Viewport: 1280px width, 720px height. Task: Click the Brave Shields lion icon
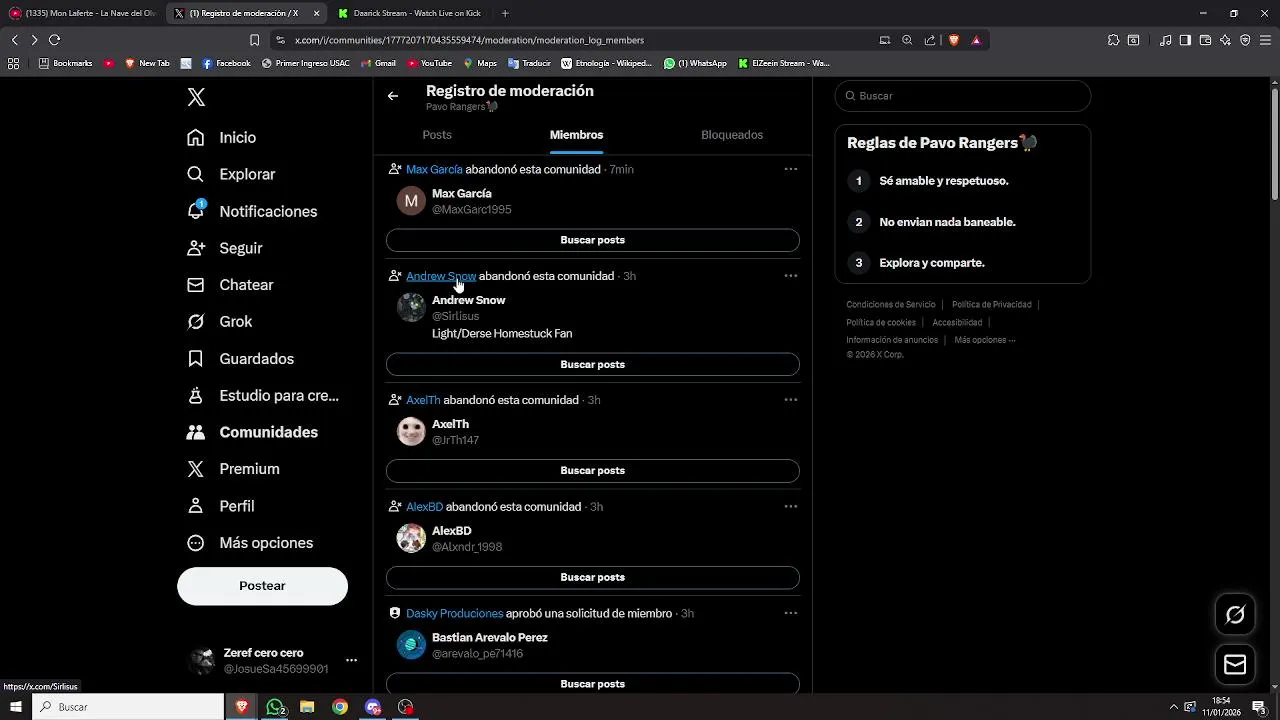(954, 40)
